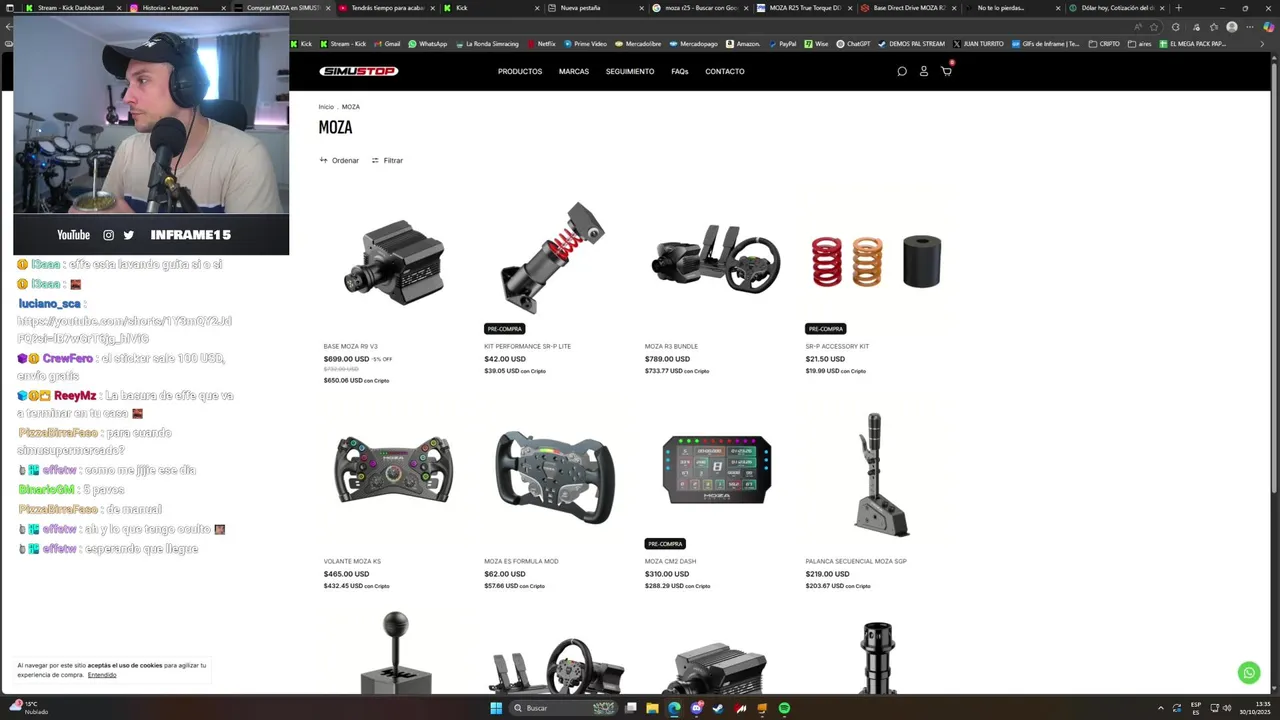
Task: Click the colored springs accessory kit image
Action: (x=876, y=261)
